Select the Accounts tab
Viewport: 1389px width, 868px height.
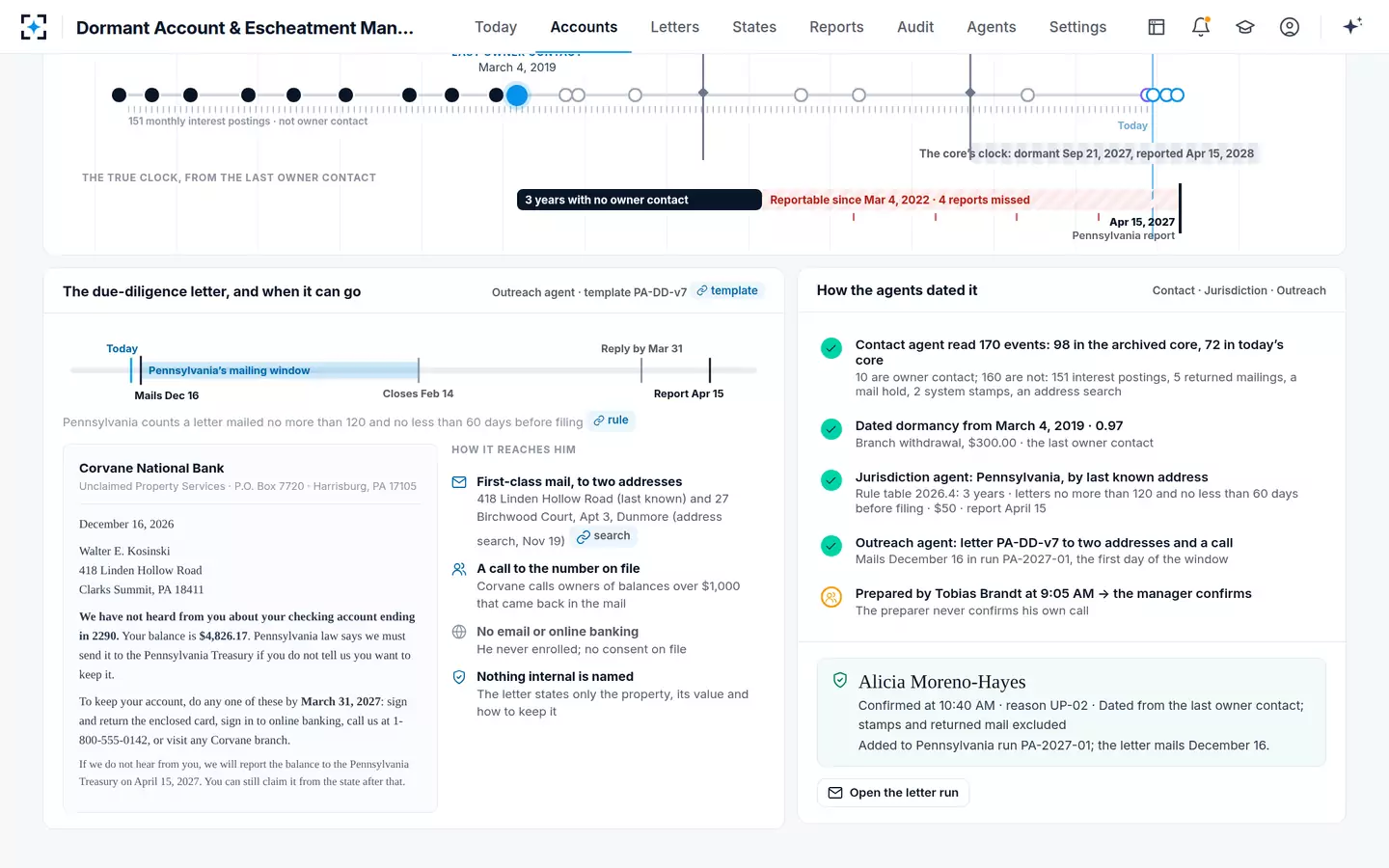tap(584, 27)
